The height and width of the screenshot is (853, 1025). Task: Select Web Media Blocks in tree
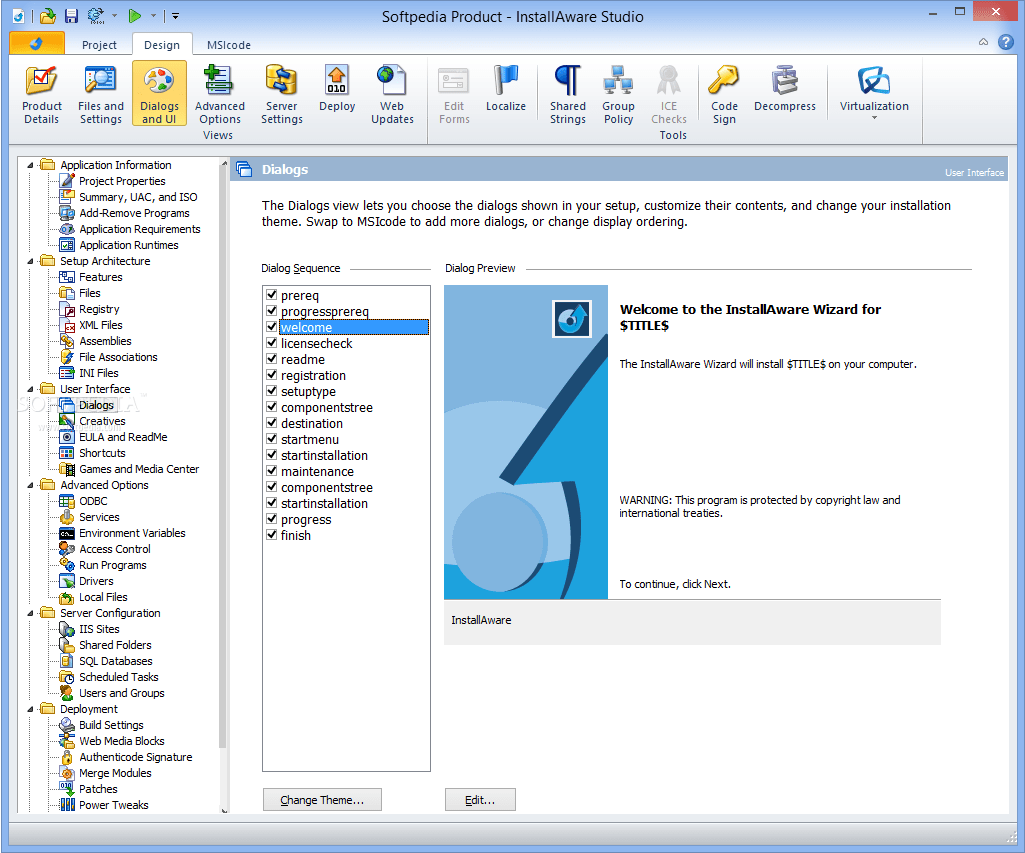[122, 742]
